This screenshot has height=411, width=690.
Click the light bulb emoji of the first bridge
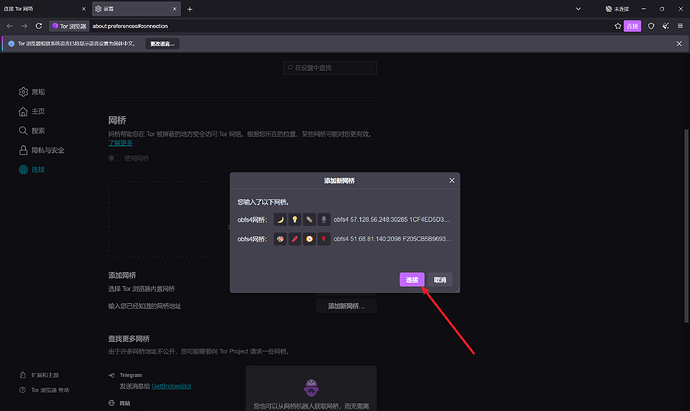click(x=294, y=219)
